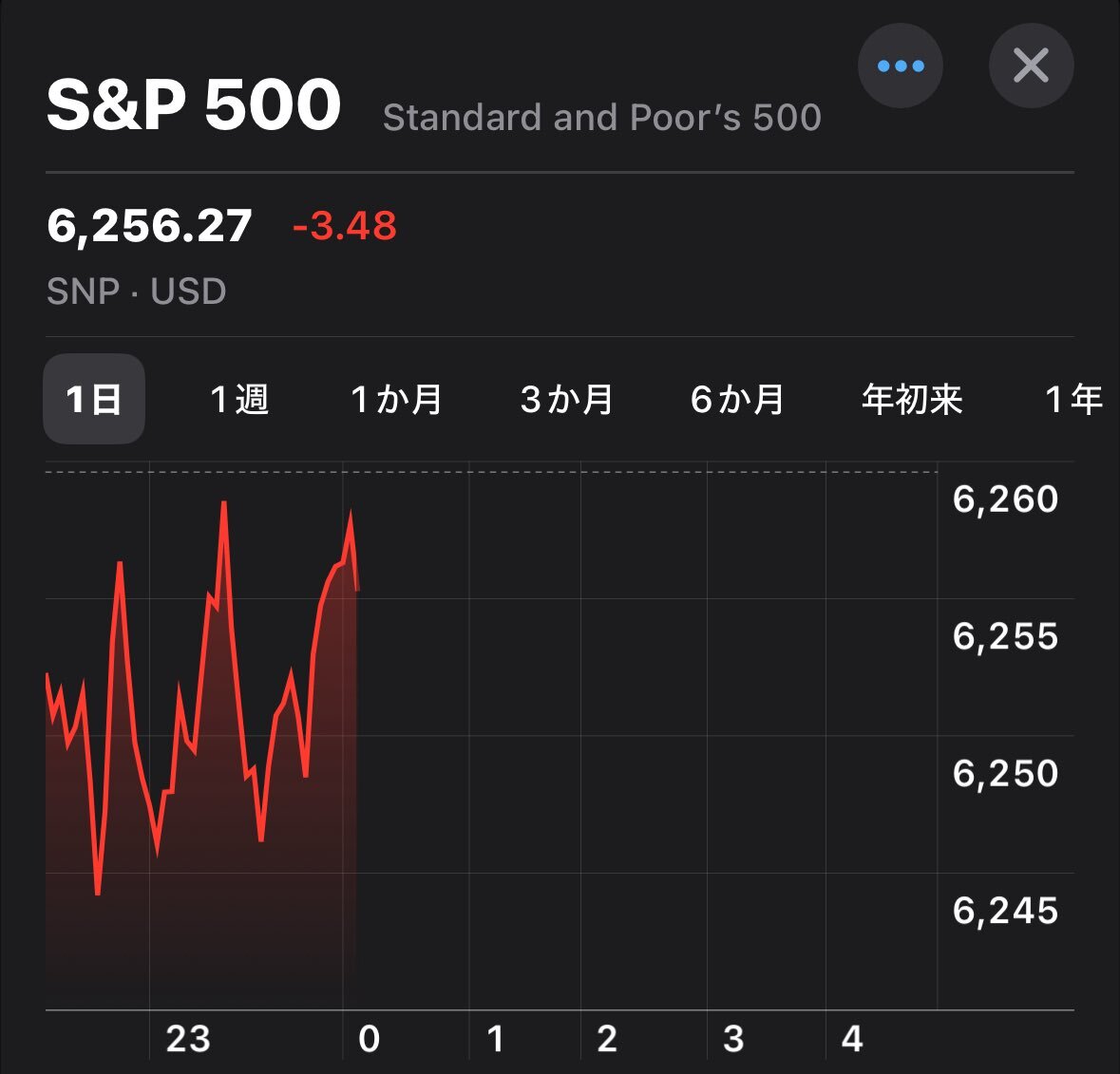Select the 1日 range tab
This screenshot has width=1120, height=1074.
(x=94, y=399)
